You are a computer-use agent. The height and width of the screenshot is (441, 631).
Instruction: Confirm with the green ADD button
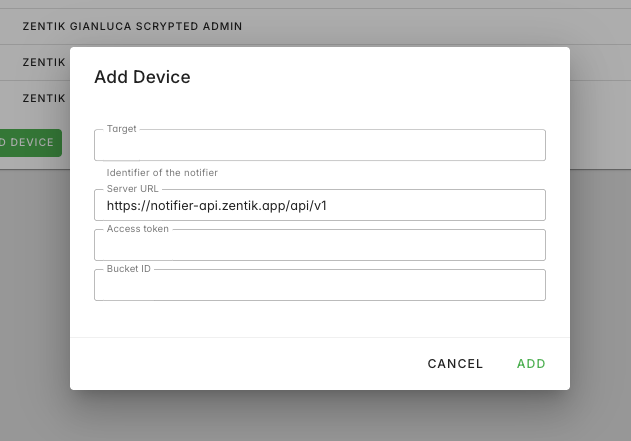(x=531, y=364)
